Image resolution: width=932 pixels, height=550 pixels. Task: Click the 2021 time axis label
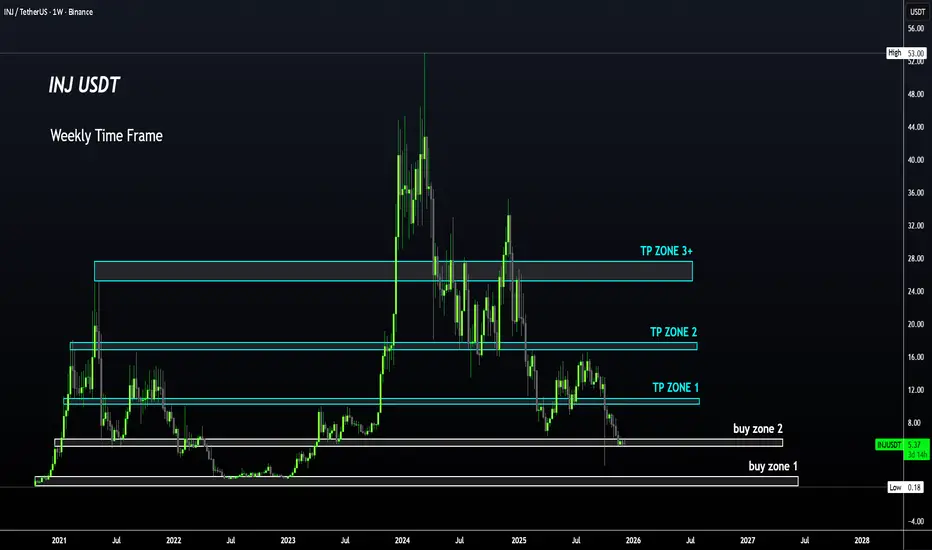[x=59, y=540]
